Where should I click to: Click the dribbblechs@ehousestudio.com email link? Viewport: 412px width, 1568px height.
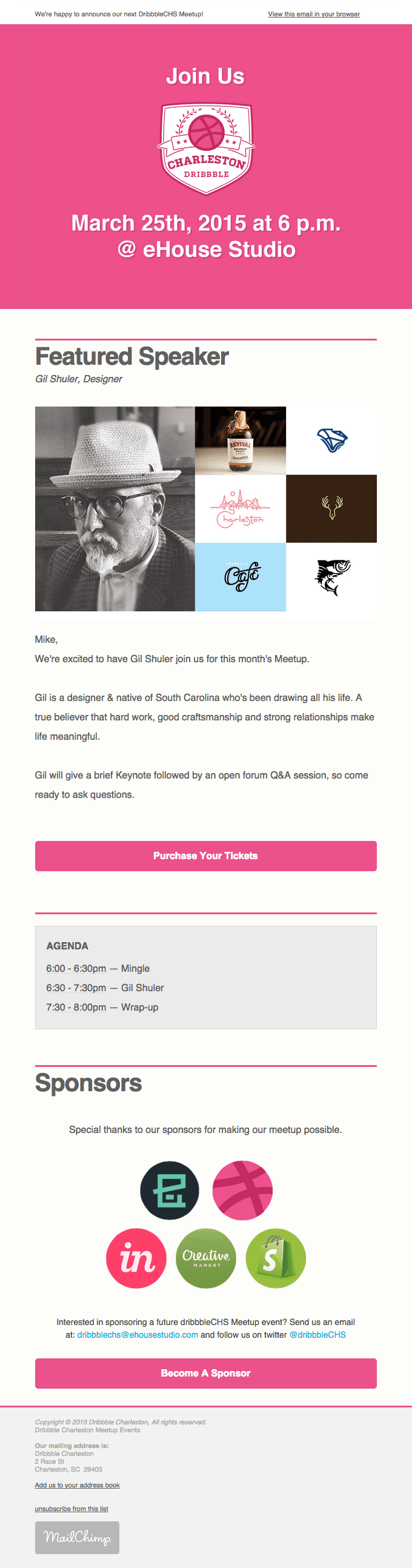[x=138, y=1334]
